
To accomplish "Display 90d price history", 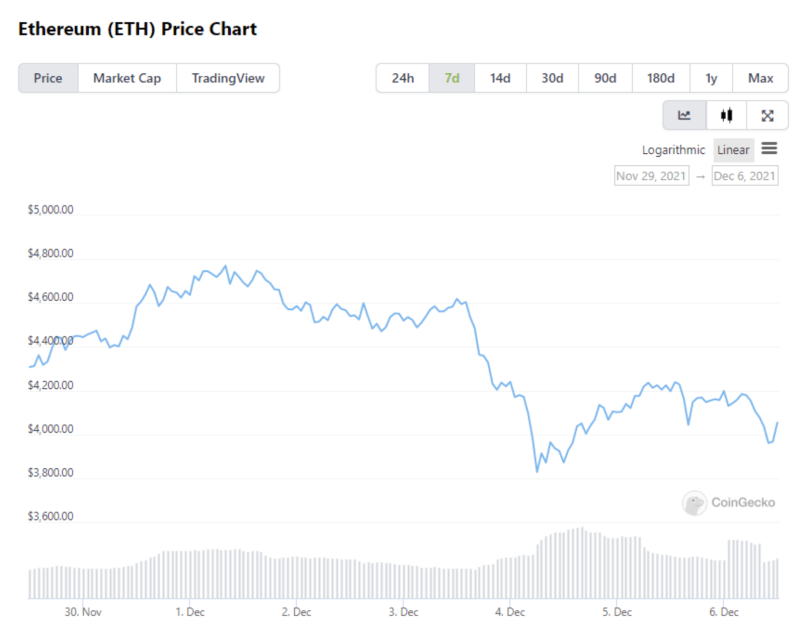I will (605, 78).
